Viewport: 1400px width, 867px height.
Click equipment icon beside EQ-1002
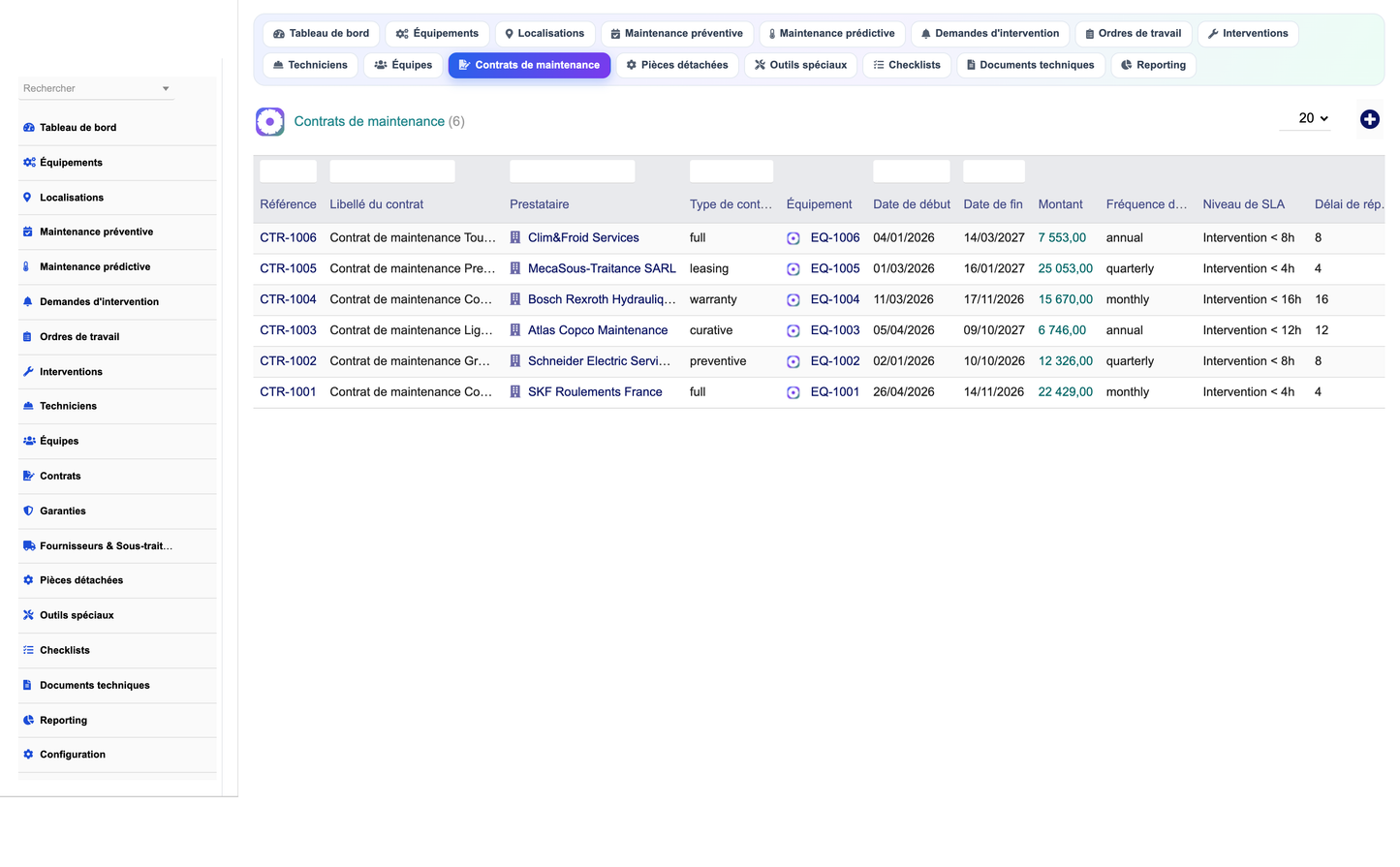coord(793,362)
